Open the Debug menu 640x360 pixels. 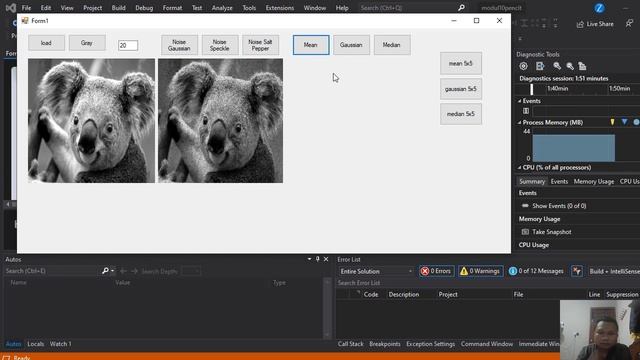click(144, 8)
